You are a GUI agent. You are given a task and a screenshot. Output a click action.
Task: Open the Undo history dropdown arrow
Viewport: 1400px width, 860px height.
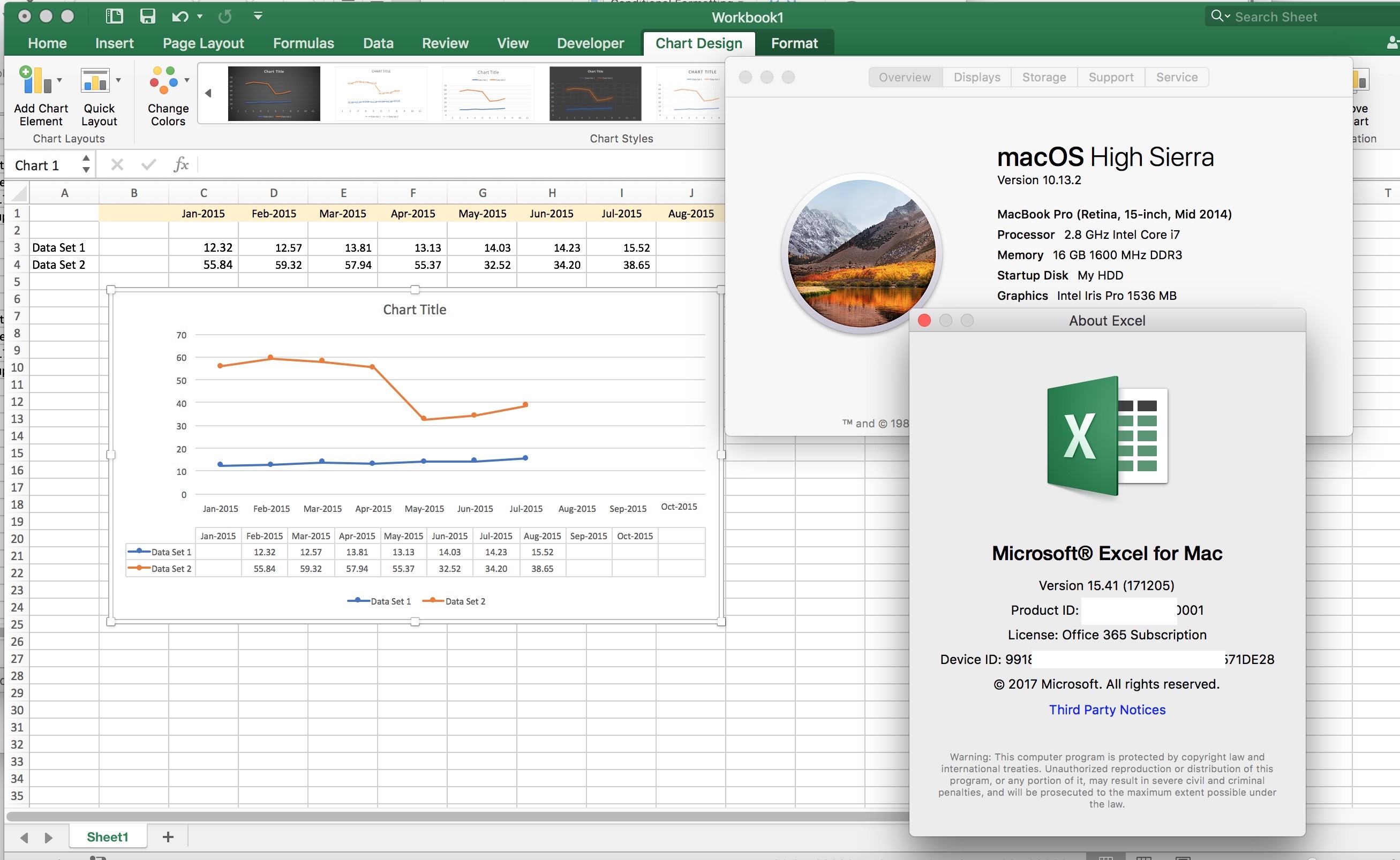point(199,17)
